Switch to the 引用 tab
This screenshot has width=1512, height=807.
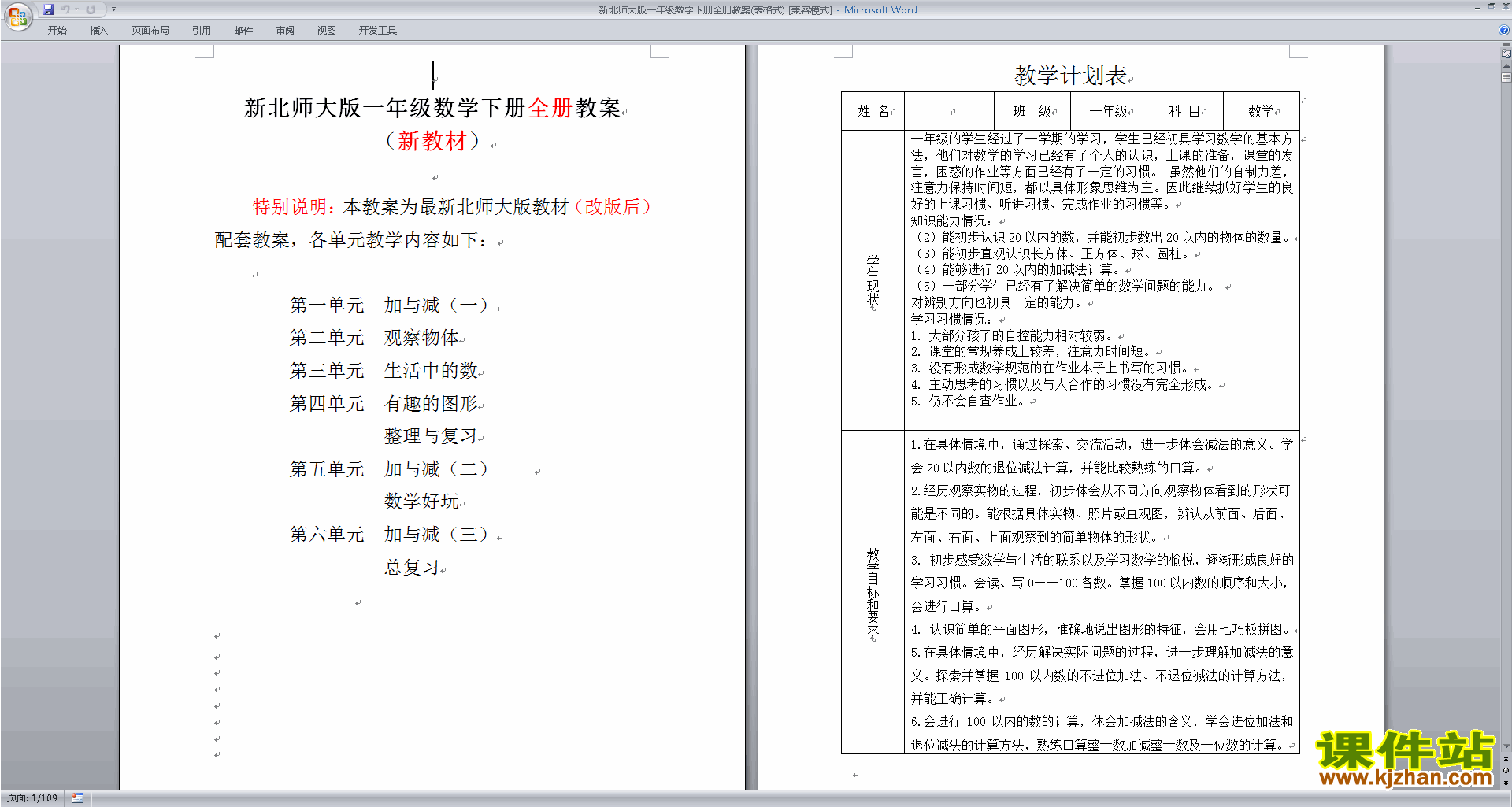202,31
